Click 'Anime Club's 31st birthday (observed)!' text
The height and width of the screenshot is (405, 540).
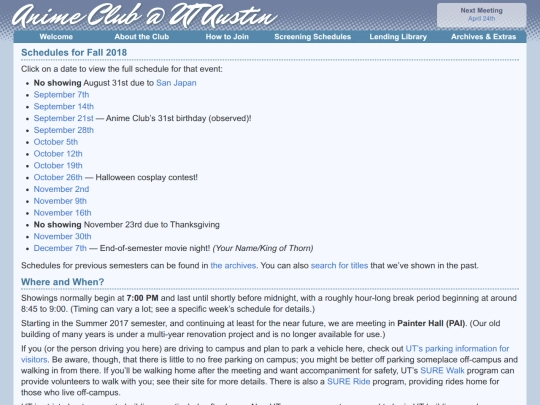point(178,118)
